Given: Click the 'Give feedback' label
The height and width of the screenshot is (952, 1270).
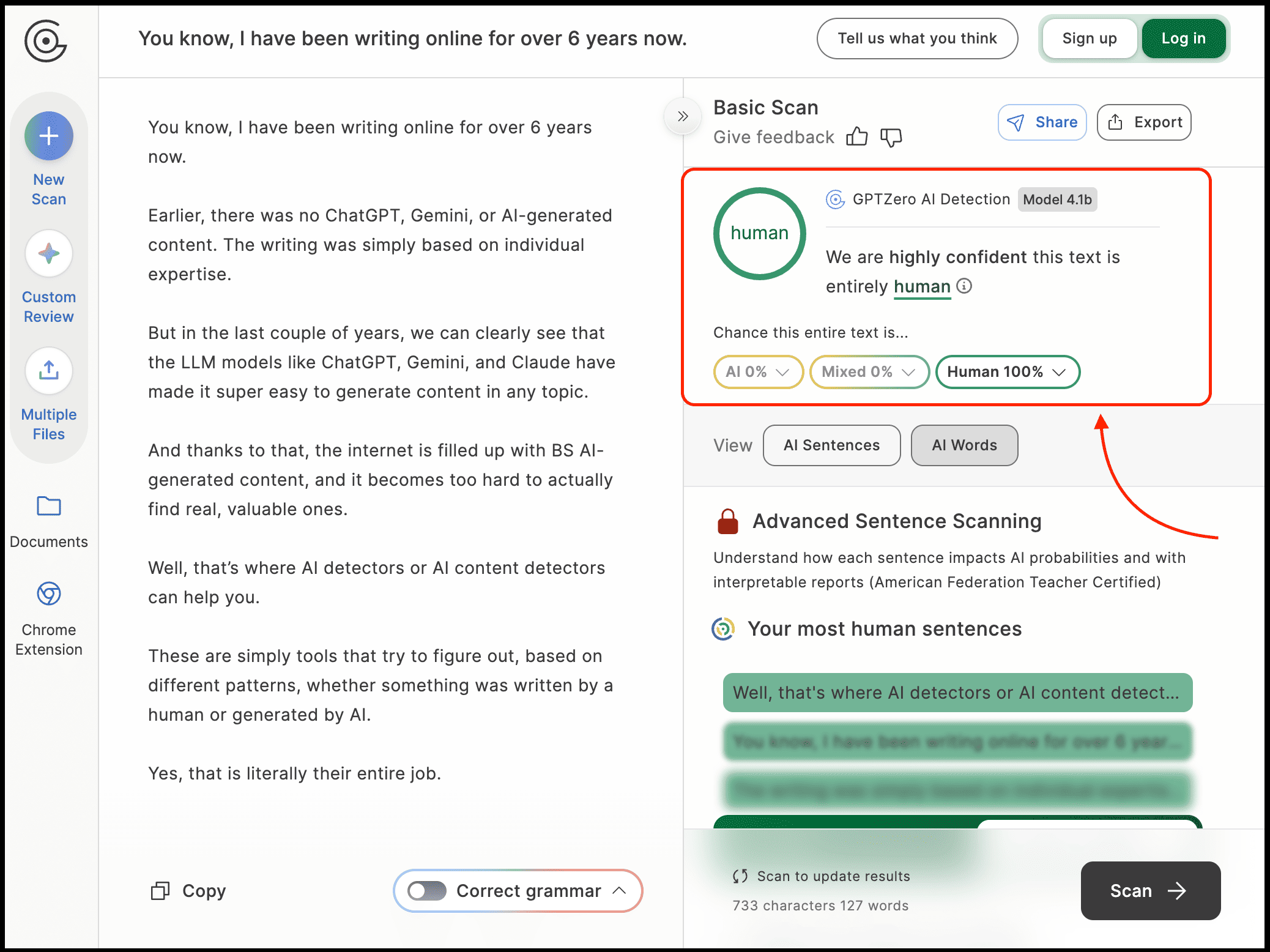Looking at the screenshot, I should point(773,137).
